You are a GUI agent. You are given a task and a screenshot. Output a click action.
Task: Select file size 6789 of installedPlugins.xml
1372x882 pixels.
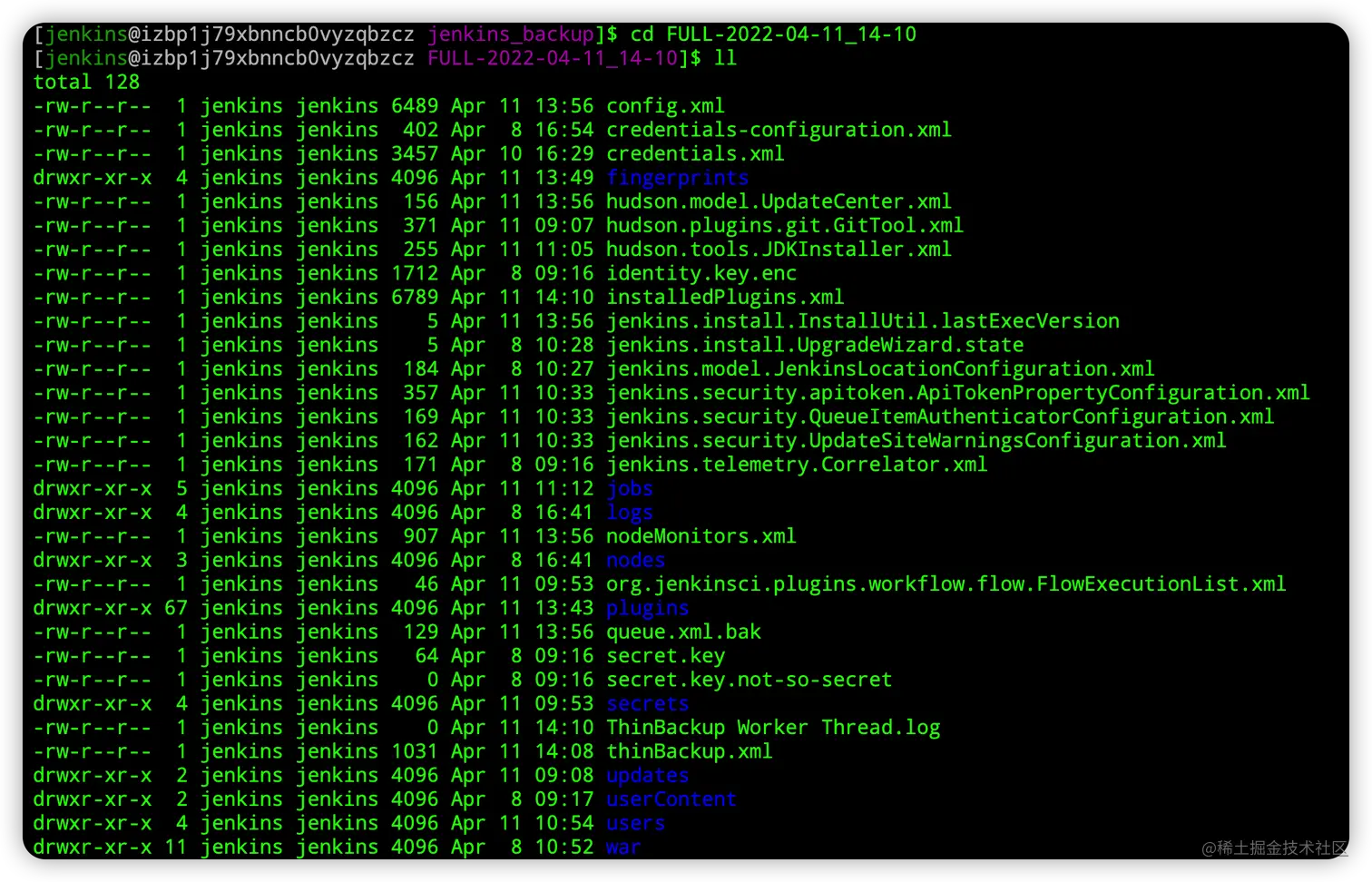(415, 298)
